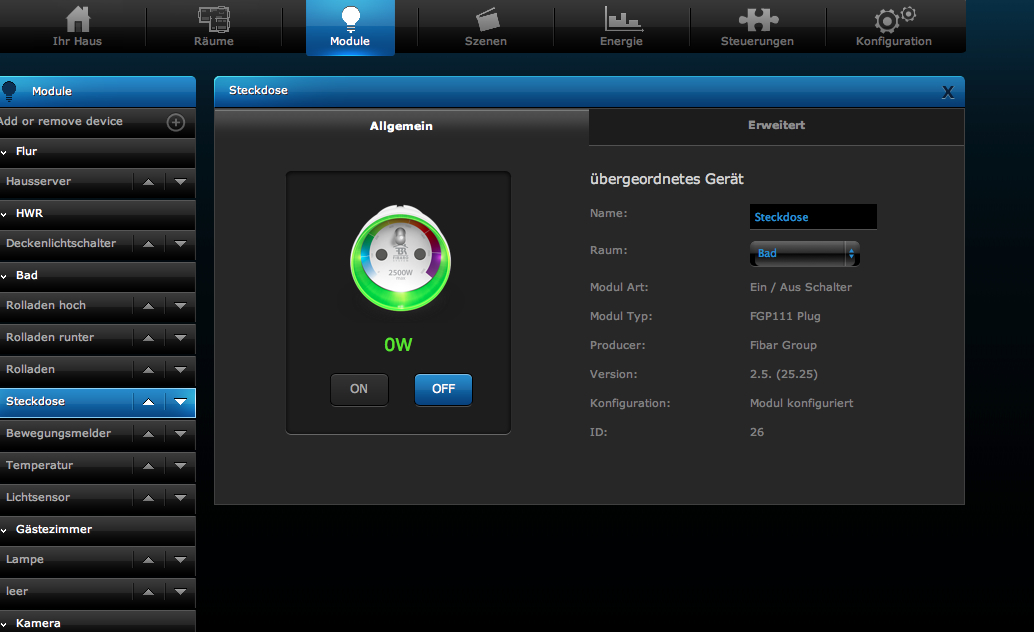Open the Konfiguration gears icon
This screenshot has width=1034, height=632.
[894, 20]
